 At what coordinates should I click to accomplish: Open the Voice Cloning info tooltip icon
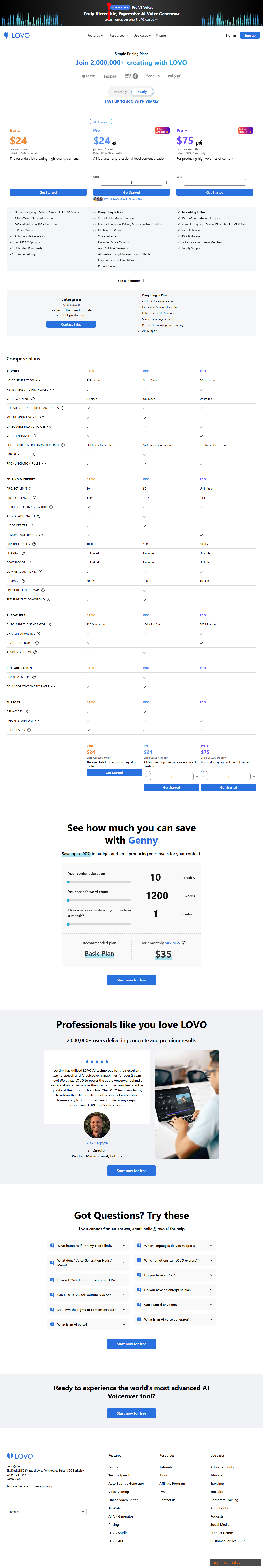click(x=33, y=399)
